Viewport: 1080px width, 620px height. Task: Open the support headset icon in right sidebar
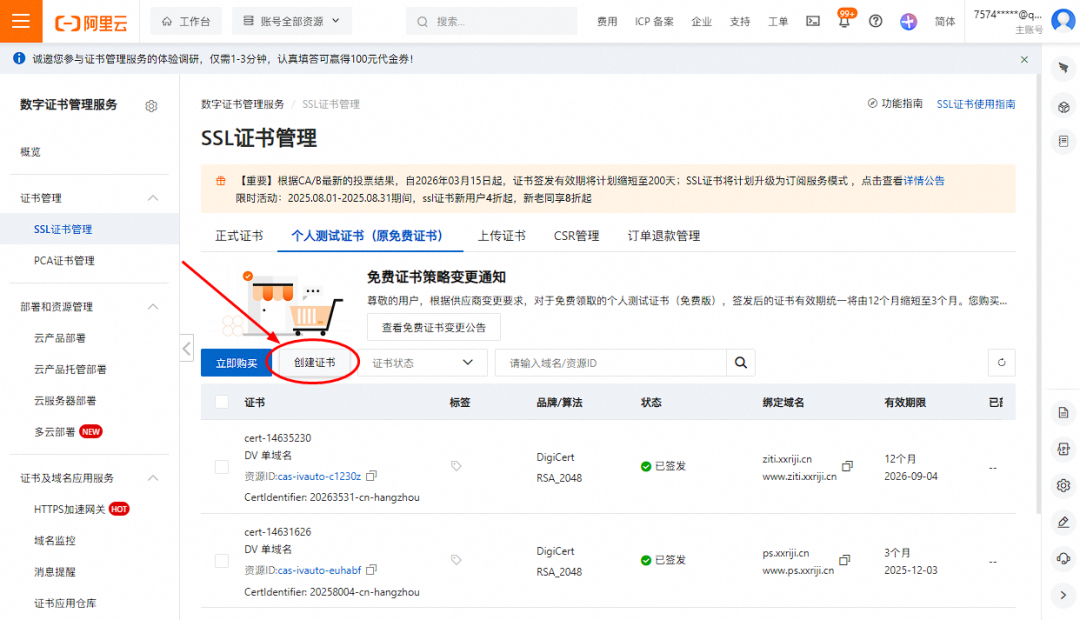pos(1062,558)
